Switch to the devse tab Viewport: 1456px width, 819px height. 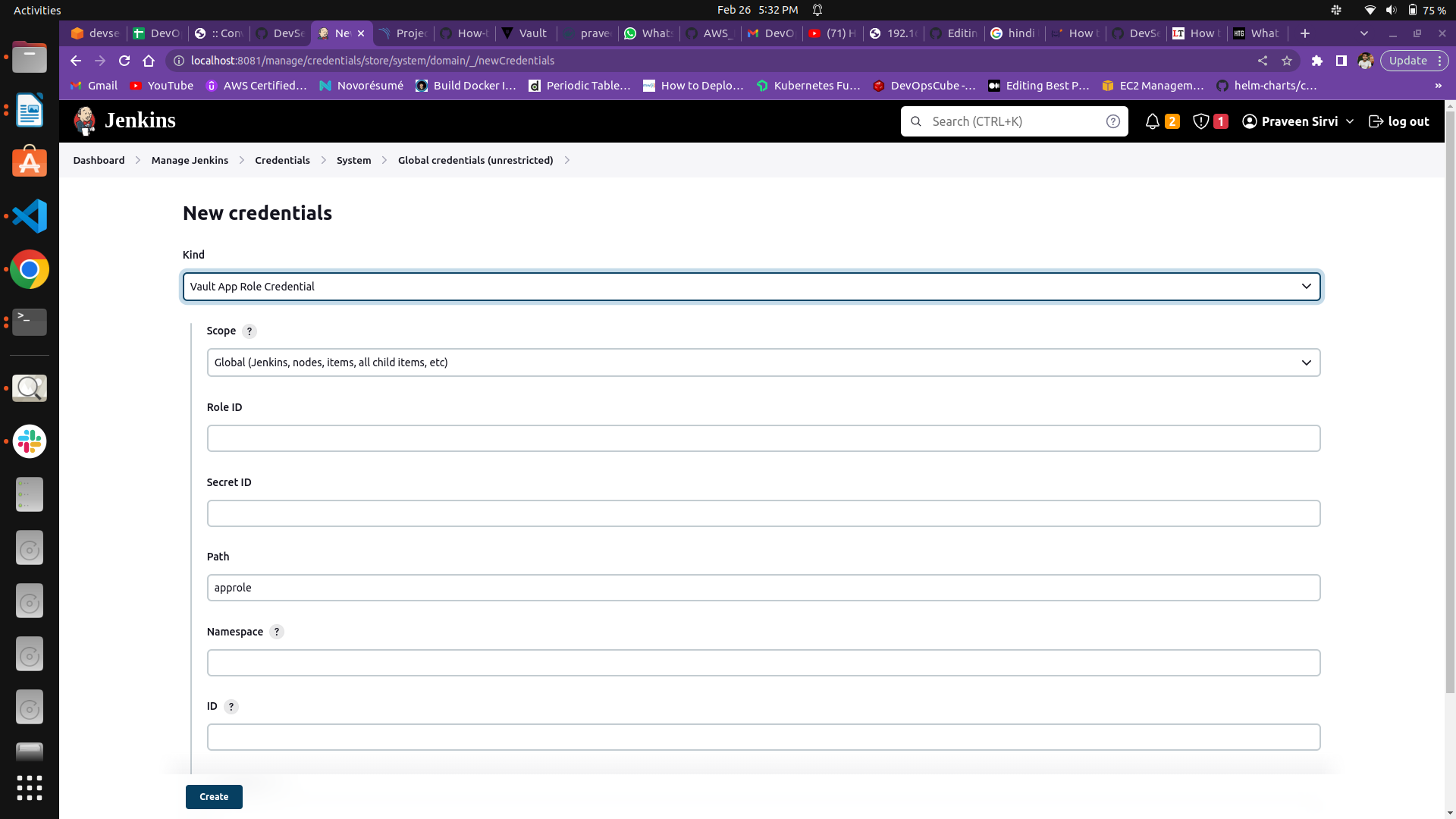pos(96,33)
